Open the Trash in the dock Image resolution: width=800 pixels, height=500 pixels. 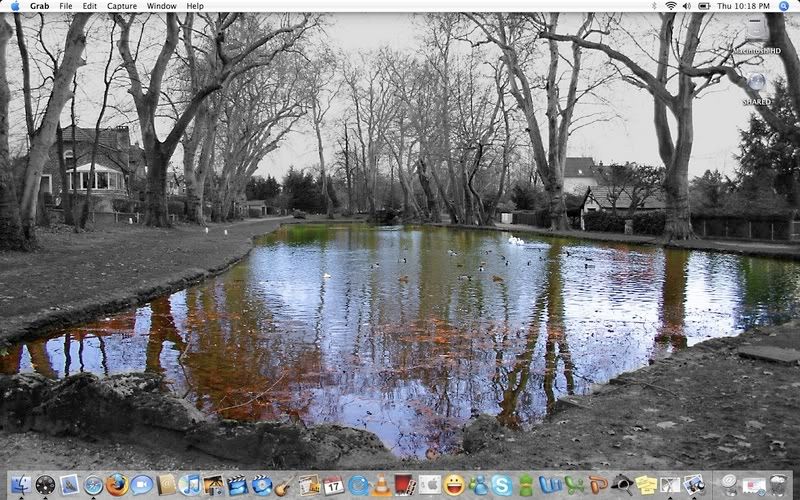coord(778,485)
